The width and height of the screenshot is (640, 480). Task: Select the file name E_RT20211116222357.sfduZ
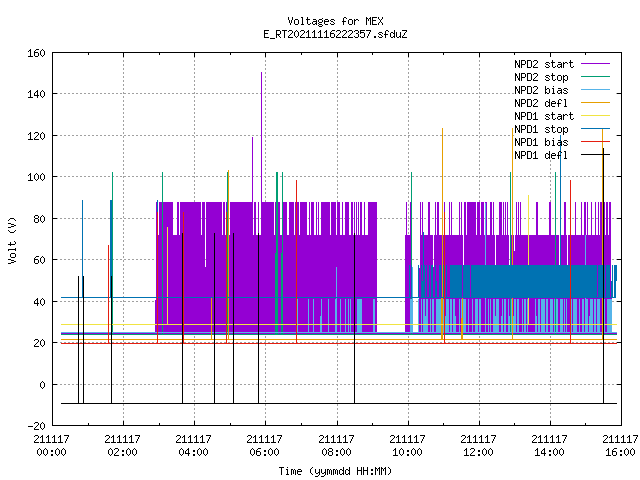tap(335, 34)
